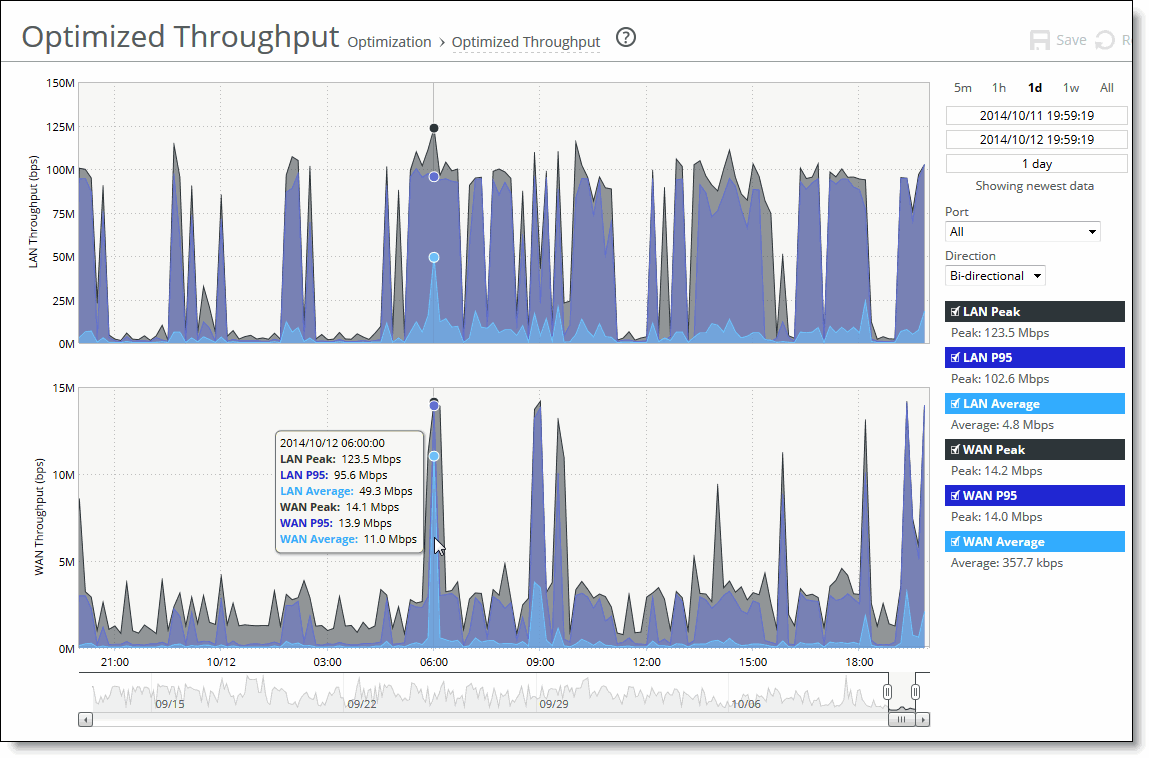Click the horizontal scrollbar thumb
This screenshot has height=758, width=1149.
901,719
